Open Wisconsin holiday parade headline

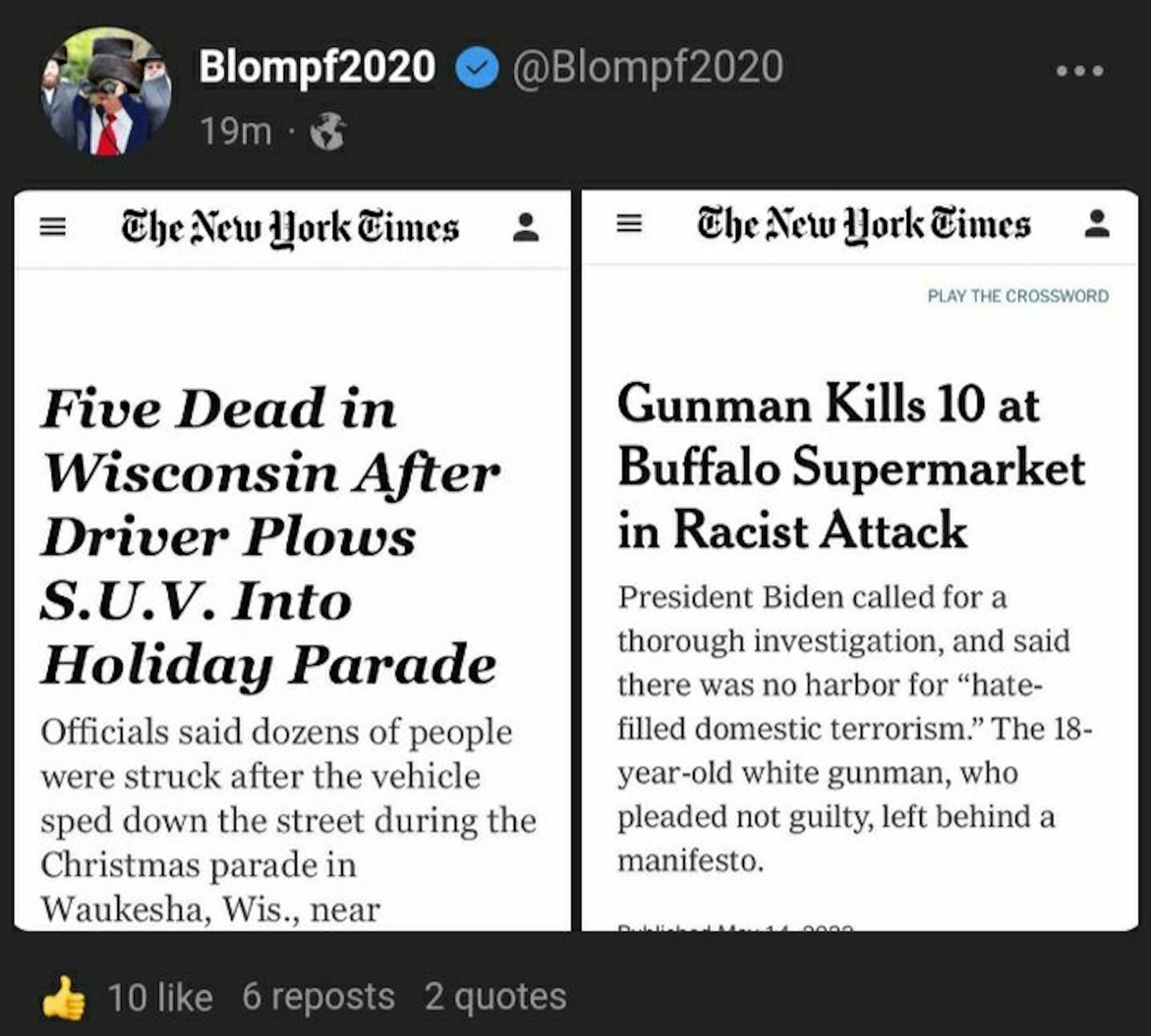click(270, 535)
